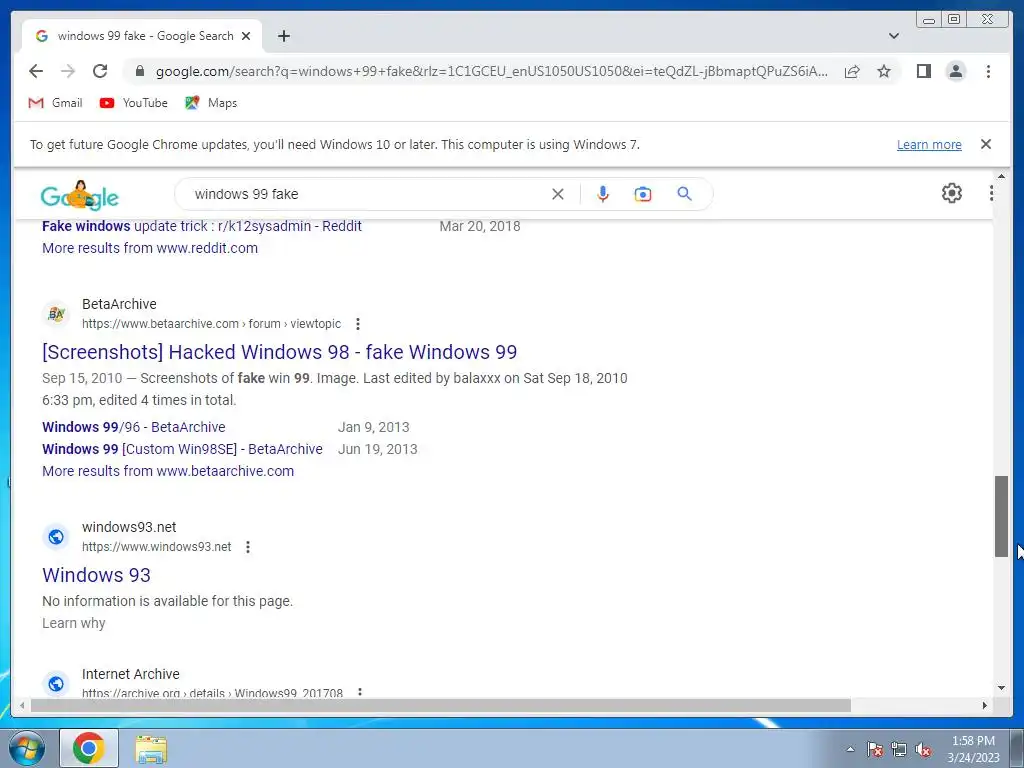The height and width of the screenshot is (768, 1024).
Task: Click 'No information is available for this page.'
Action: [x=167, y=601]
